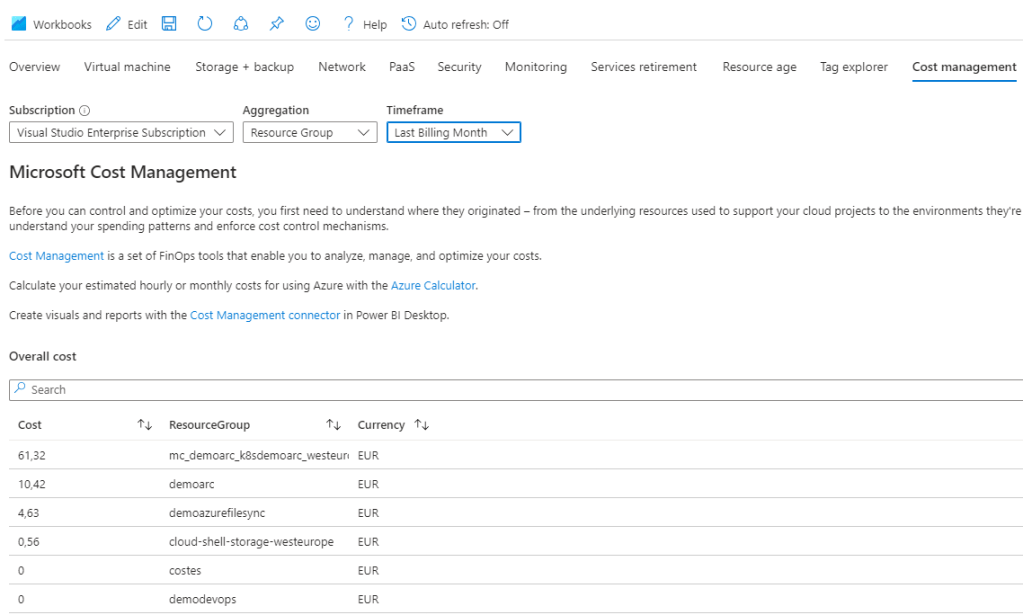Viewport: 1023px width, 615px height.
Task: Open the Tag explorer tab
Action: (853, 67)
